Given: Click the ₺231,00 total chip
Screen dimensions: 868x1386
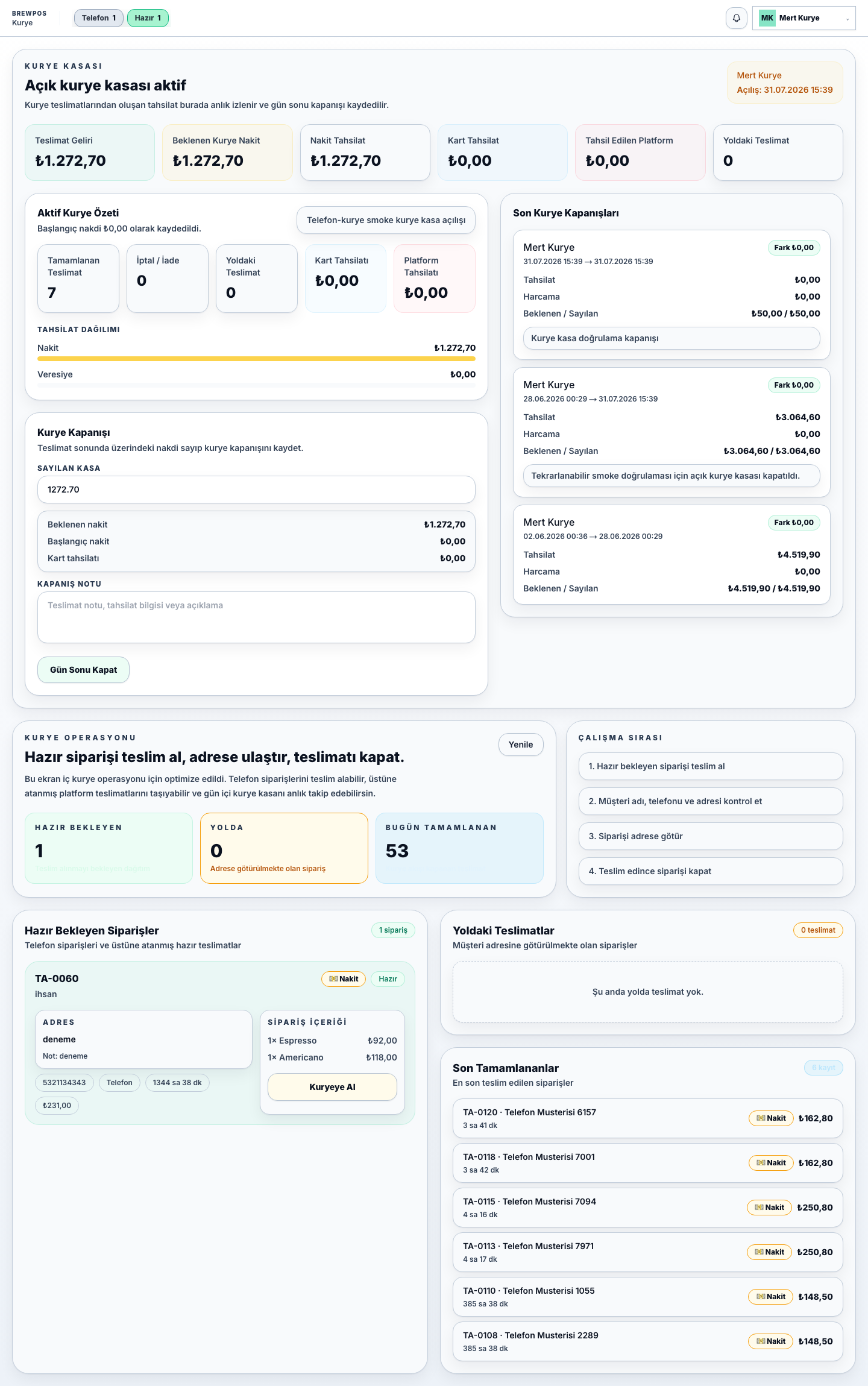Looking at the screenshot, I should coord(57,1106).
